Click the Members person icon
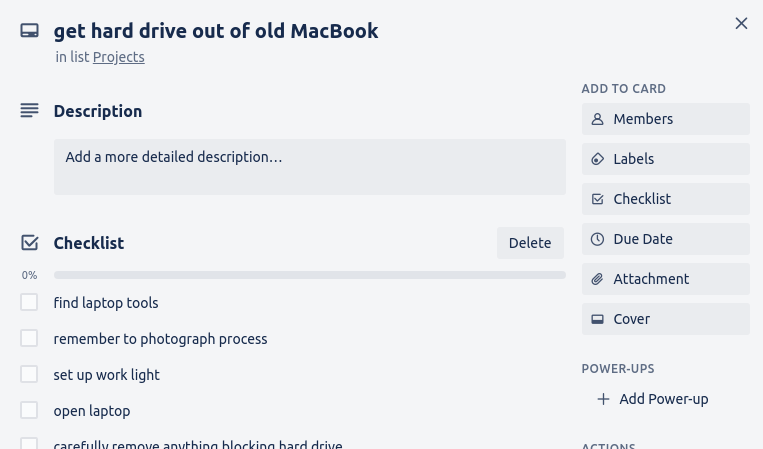 (x=598, y=119)
